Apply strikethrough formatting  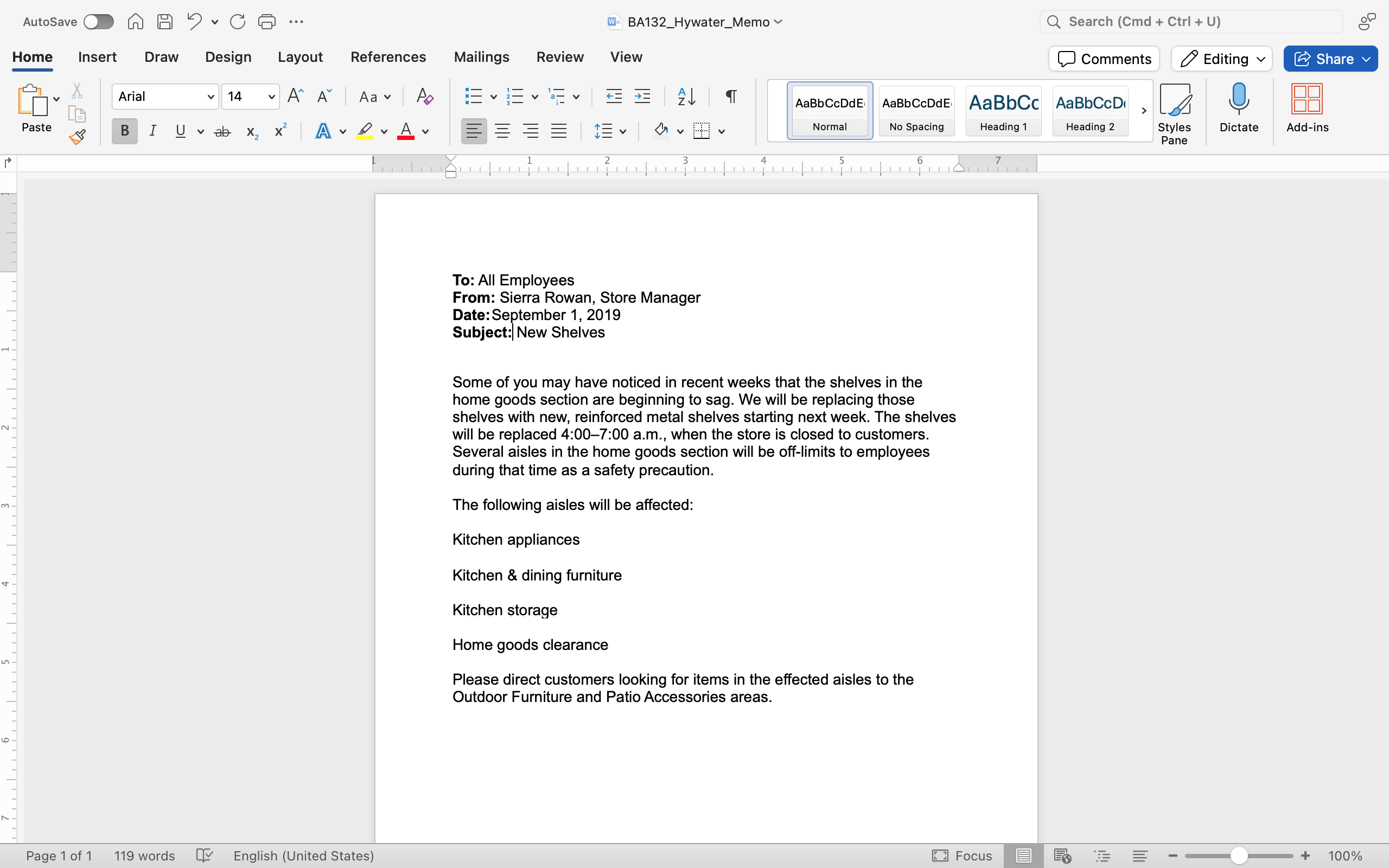point(222,131)
